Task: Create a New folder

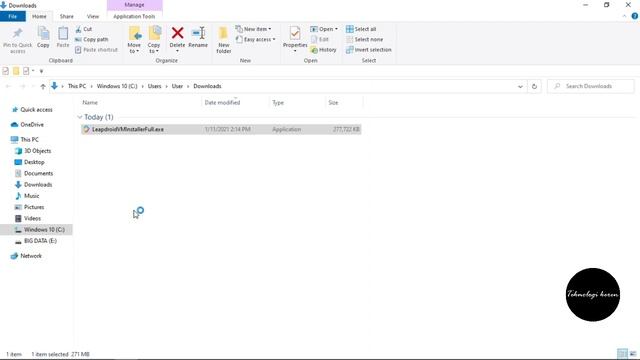Action: [224, 40]
